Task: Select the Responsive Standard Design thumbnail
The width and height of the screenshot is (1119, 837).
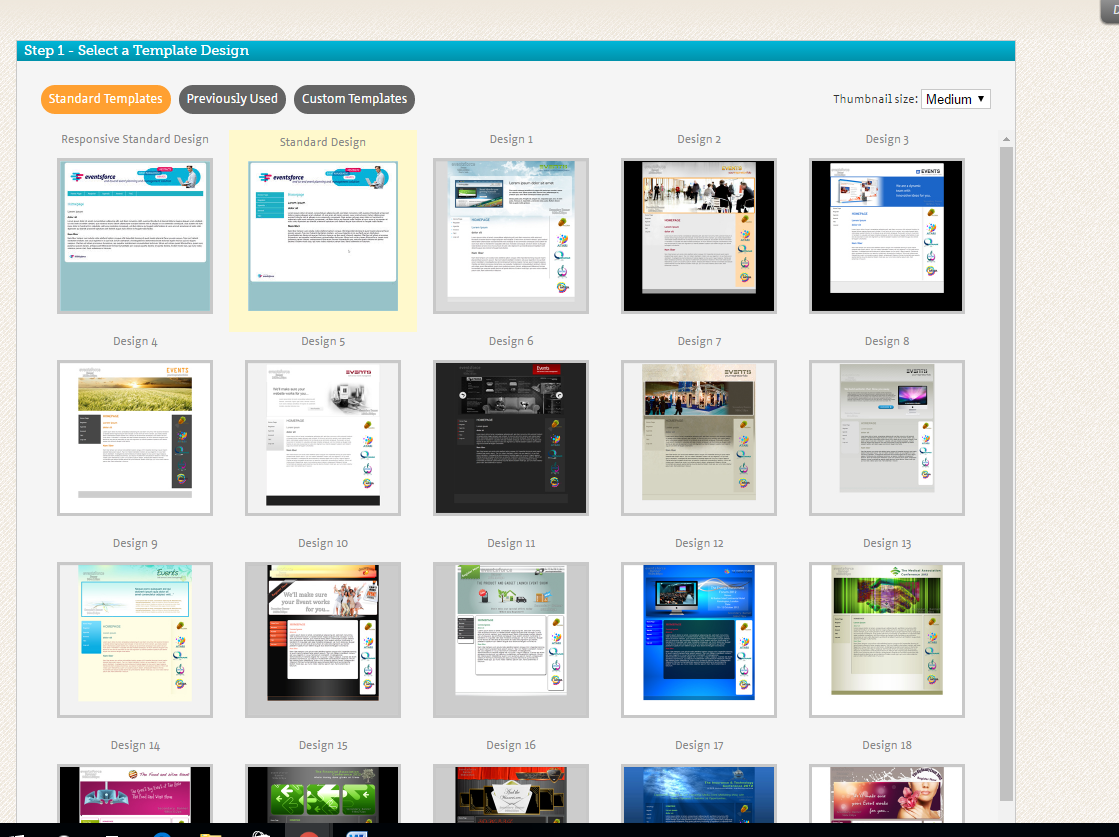Action: 135,236
